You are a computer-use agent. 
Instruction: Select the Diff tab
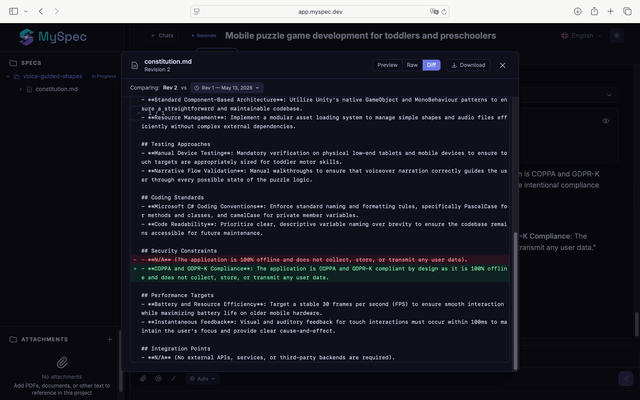point(431,65)
